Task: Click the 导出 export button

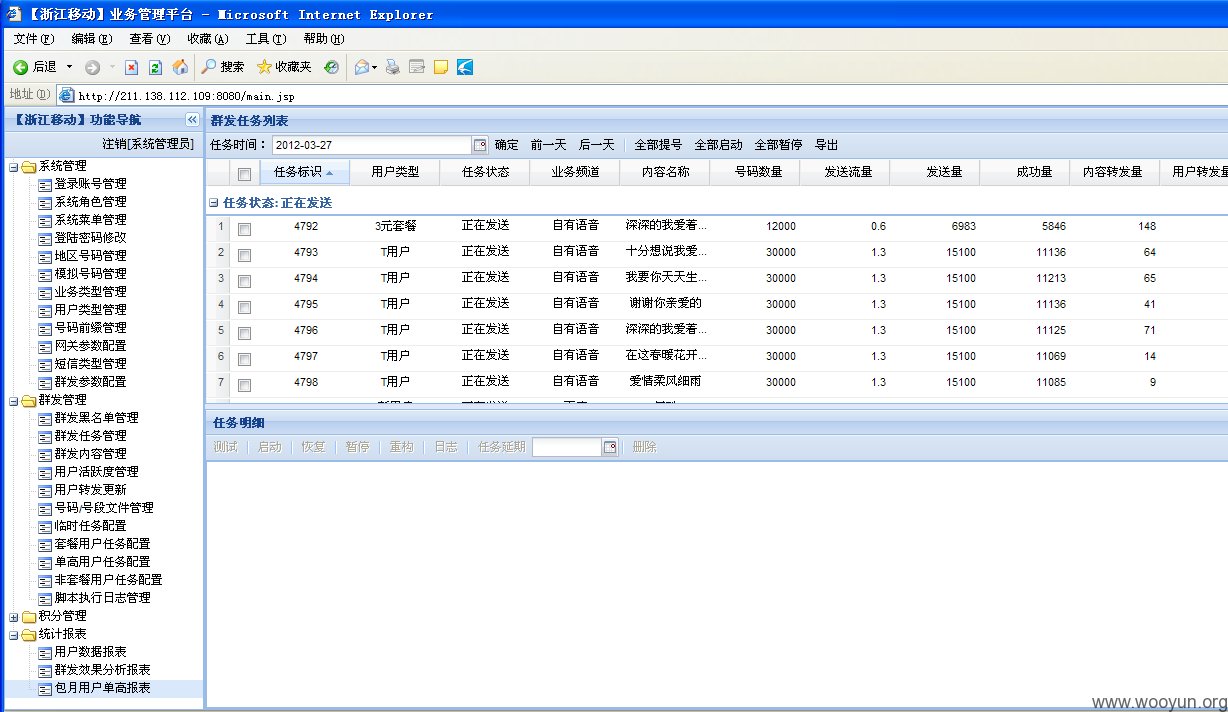Action: 827,145
